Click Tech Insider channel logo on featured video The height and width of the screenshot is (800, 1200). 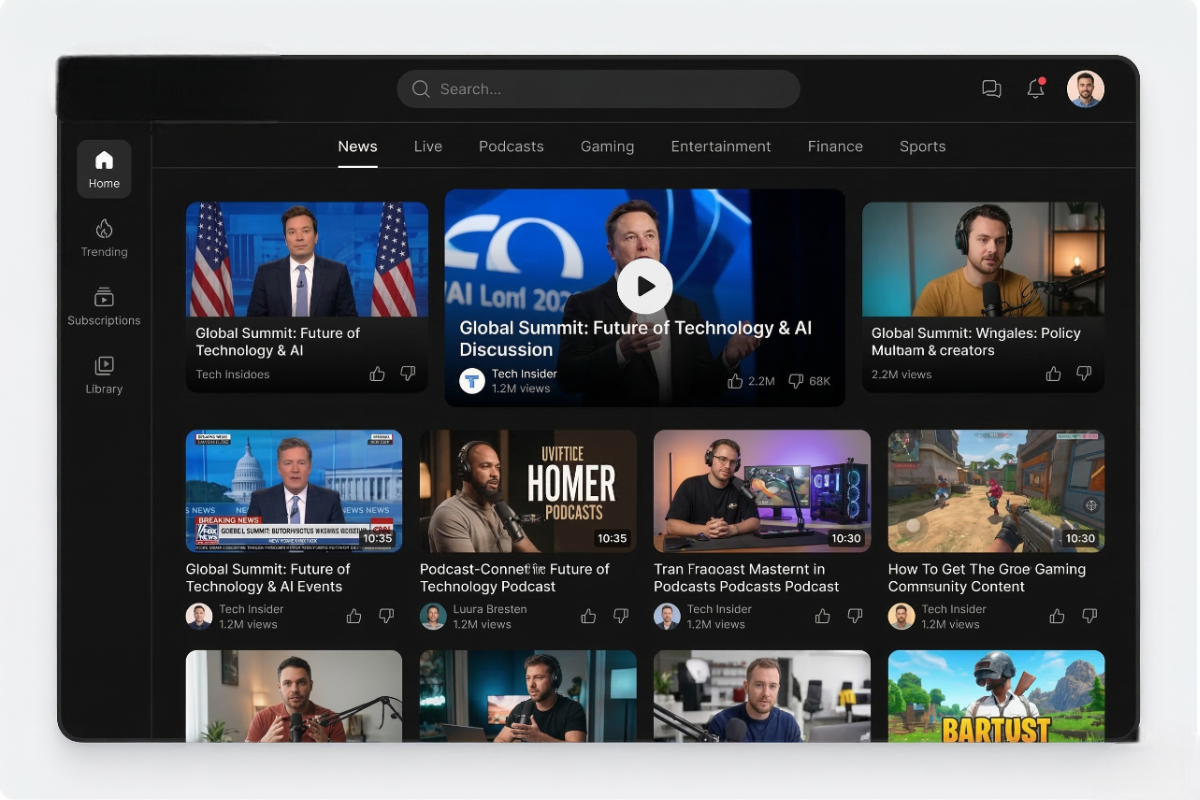472,381
